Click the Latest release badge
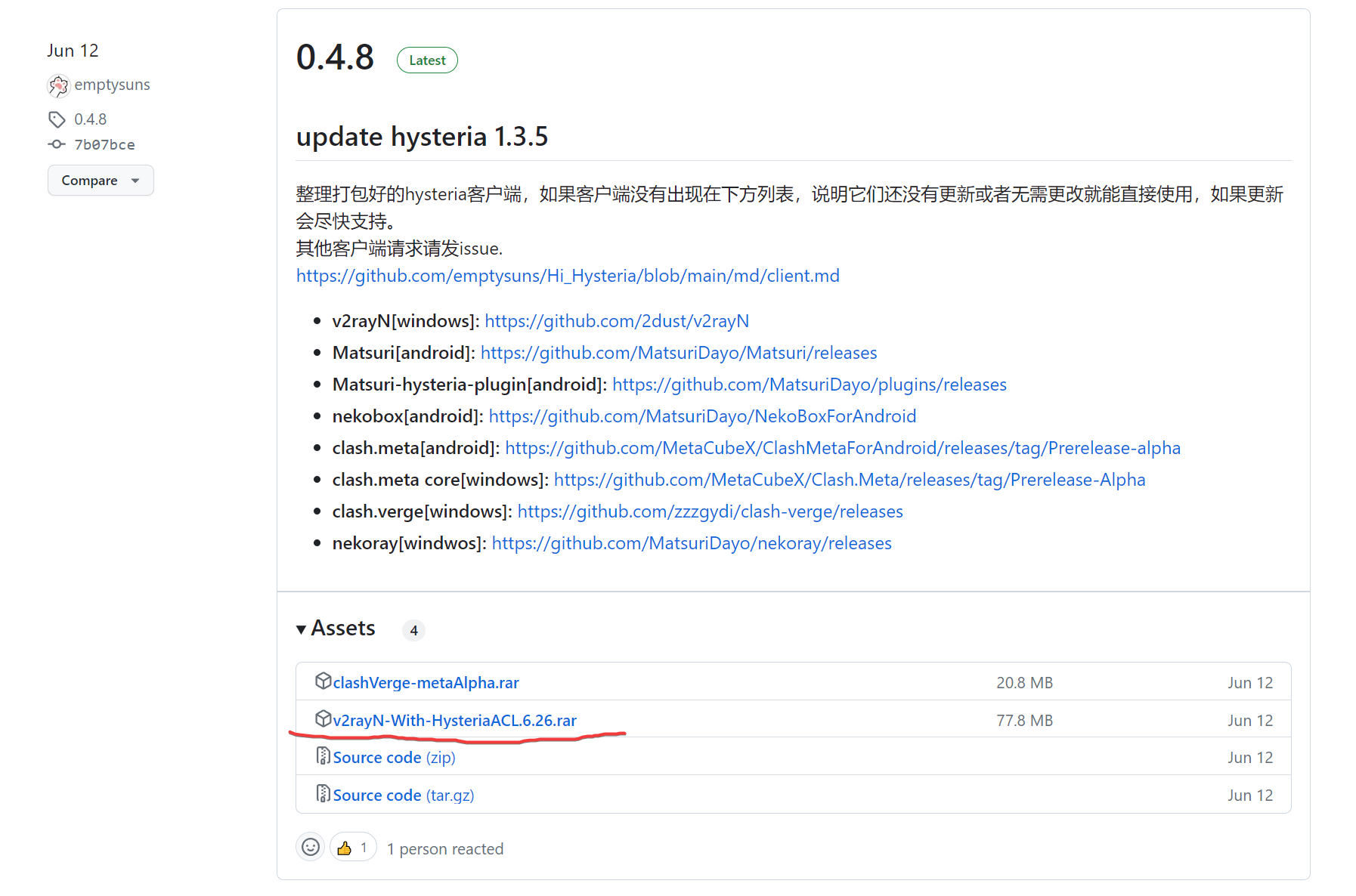Image resolution: width=1356 pixels, height=896 pixels. point(427,60)
